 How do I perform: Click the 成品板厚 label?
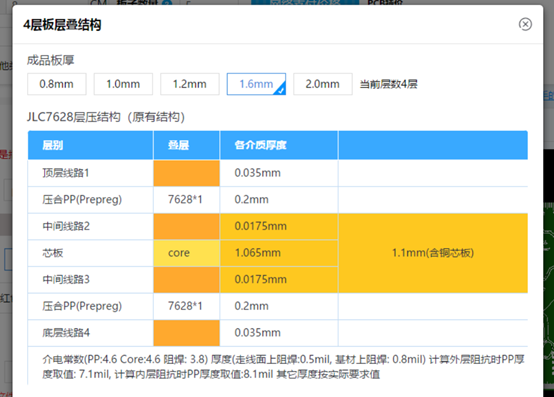(x=51, y=60)
